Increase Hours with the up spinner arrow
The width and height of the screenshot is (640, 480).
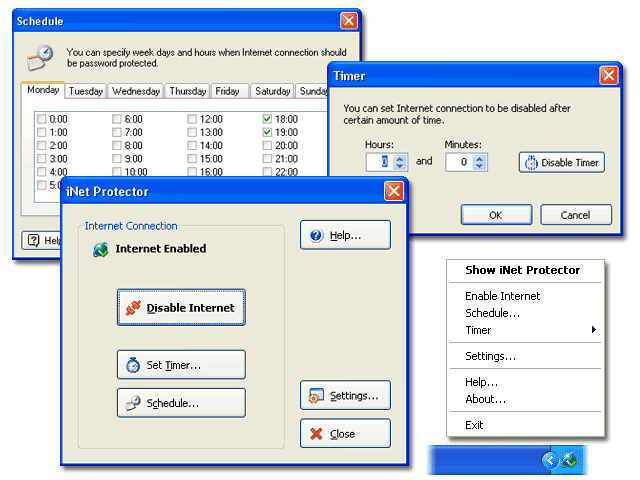point(400,158)
